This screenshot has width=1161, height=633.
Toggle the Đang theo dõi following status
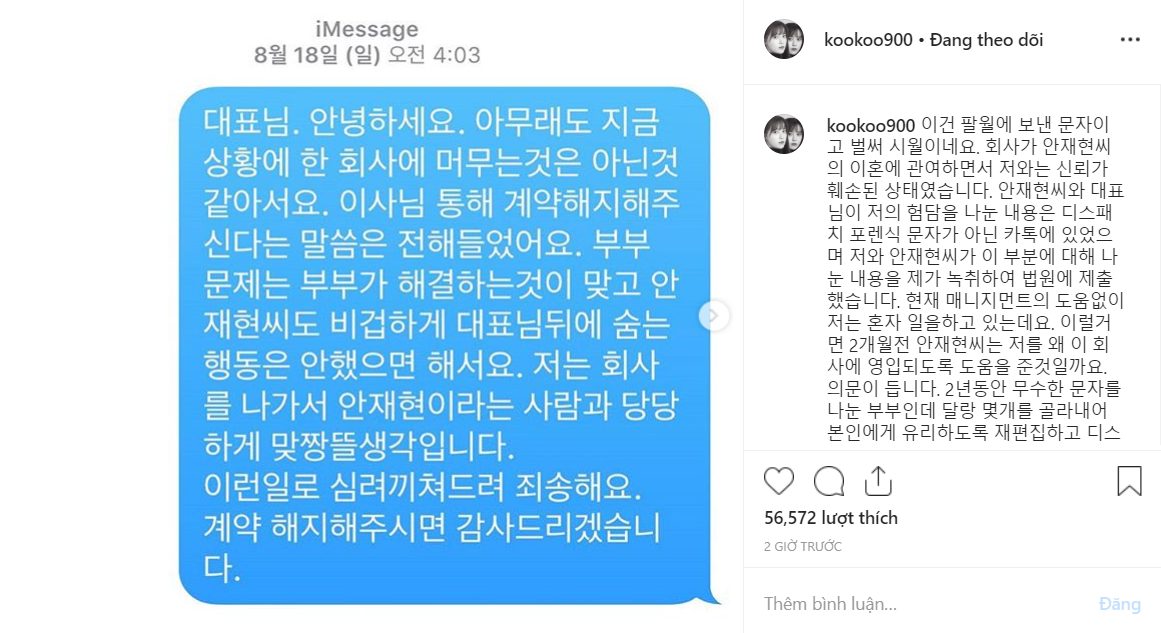point(986,40)
